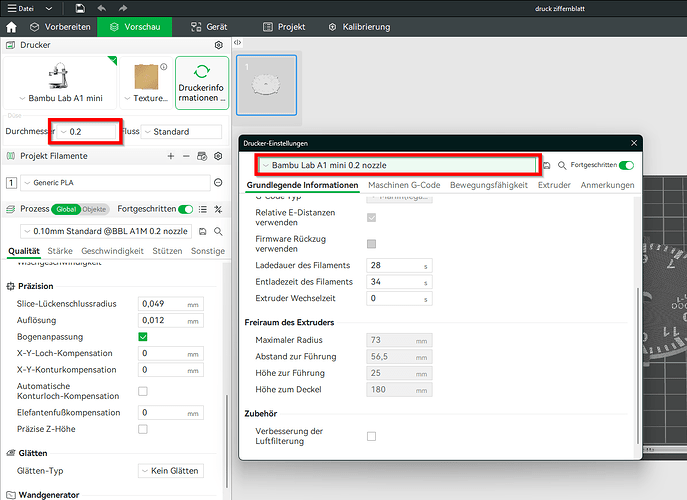The image size is (687, 500).
Task: Check Verbesserung der Luftfilterung
Action: click(x=372, y=436)
